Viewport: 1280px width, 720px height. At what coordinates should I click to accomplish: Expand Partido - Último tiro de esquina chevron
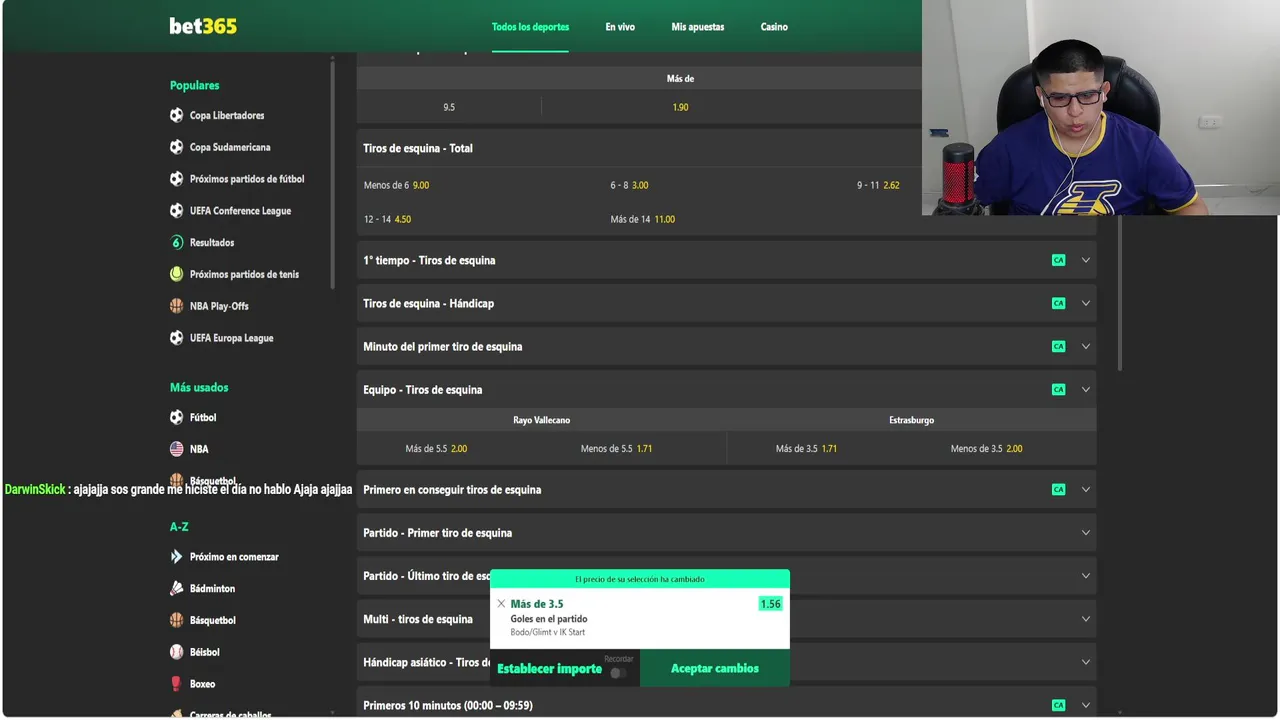point(1085,576)
